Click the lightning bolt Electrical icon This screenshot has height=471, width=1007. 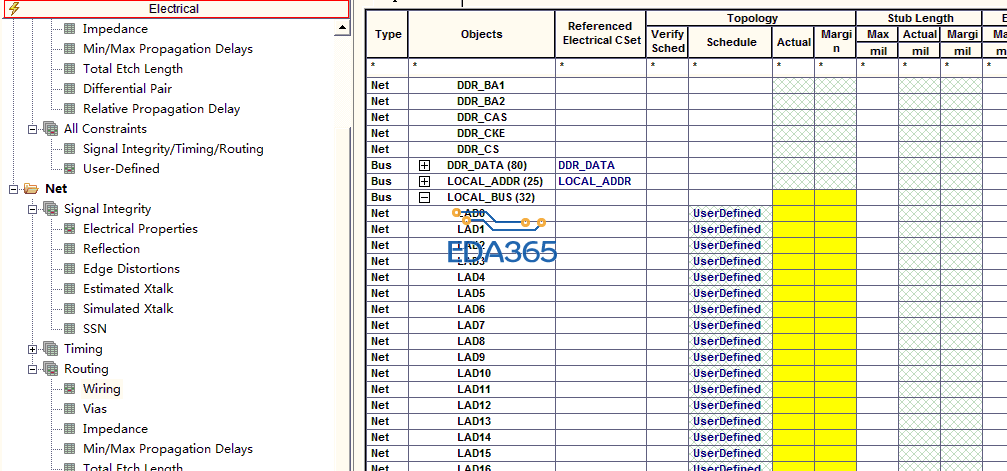click(x=14, y=8)
